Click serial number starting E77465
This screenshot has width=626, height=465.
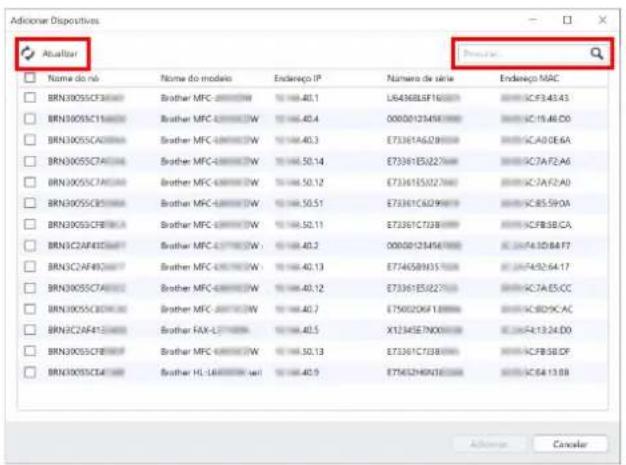[x=423, y=267]
